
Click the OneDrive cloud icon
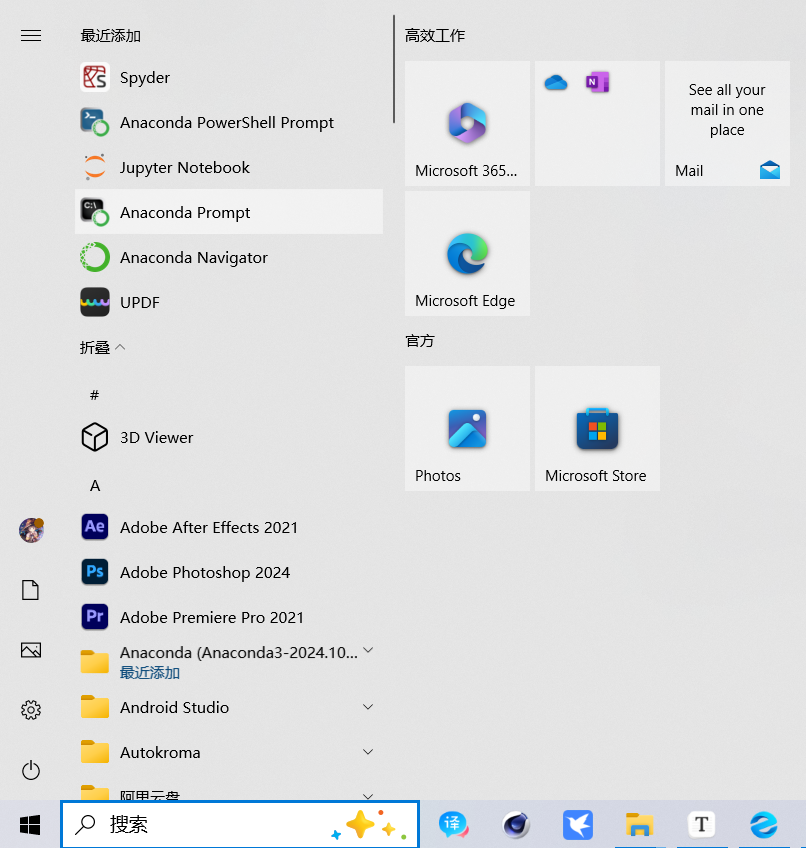click(556, 83)
